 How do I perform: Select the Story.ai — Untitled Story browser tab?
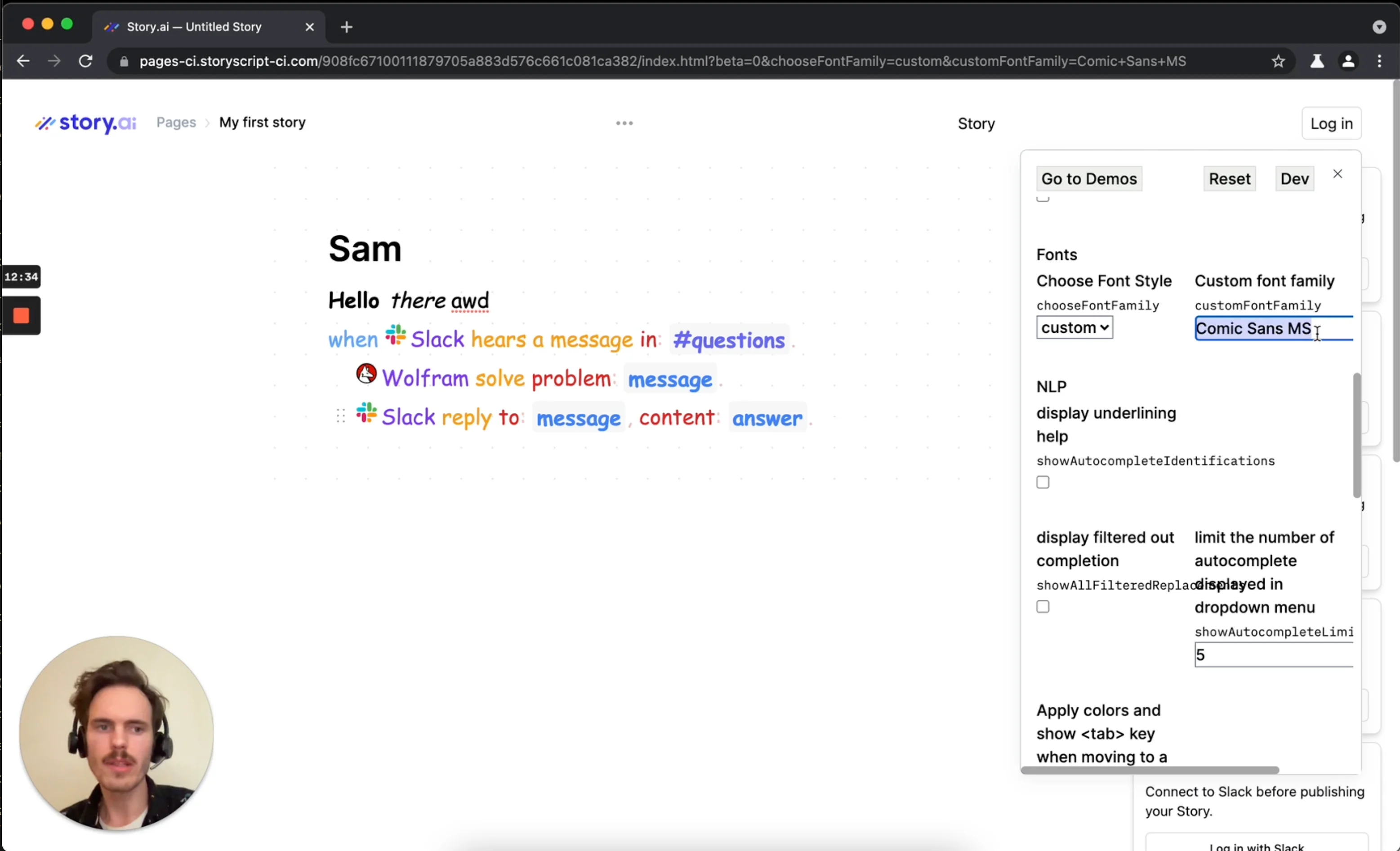209,27
